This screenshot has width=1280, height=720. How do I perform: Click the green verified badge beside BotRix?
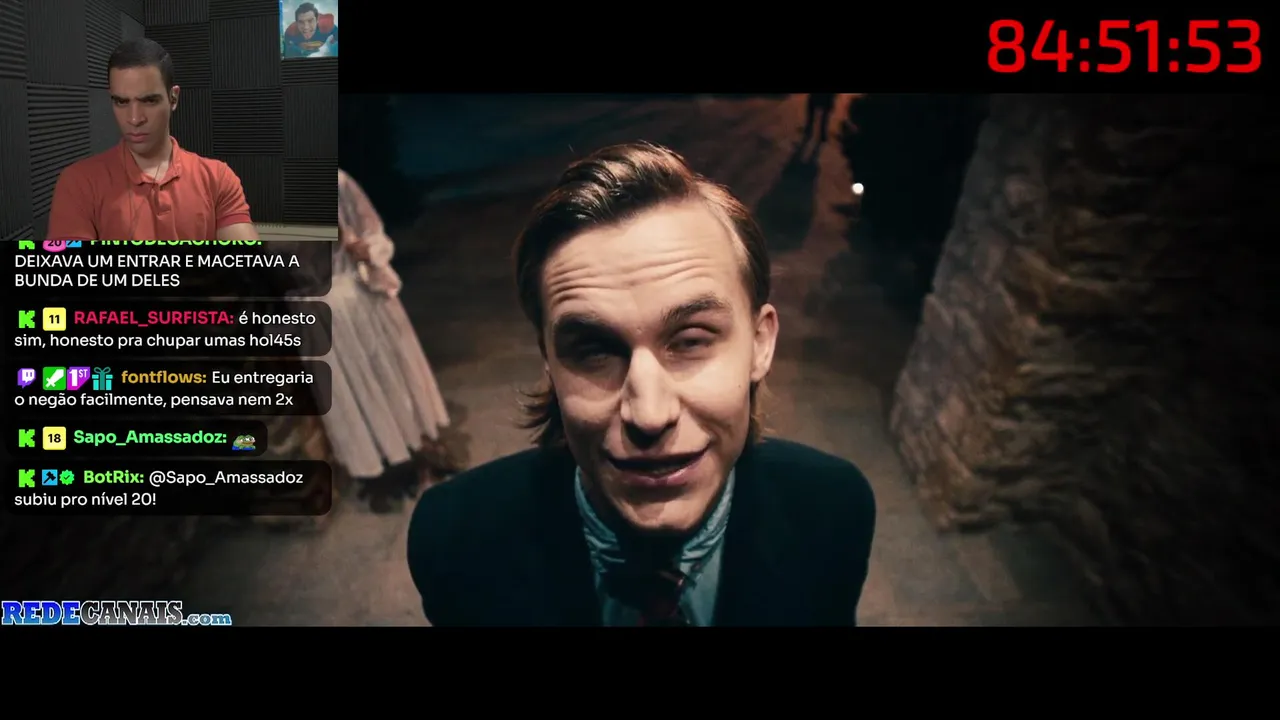point(67,478)
